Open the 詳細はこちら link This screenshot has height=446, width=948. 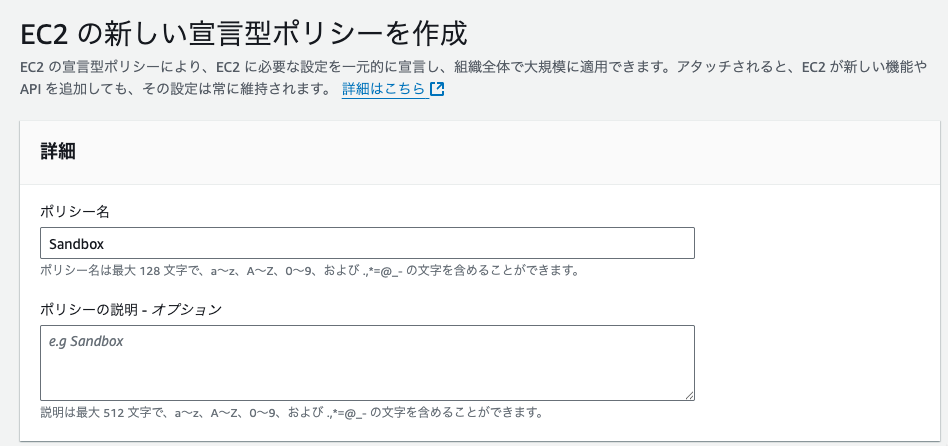(384, 89)
